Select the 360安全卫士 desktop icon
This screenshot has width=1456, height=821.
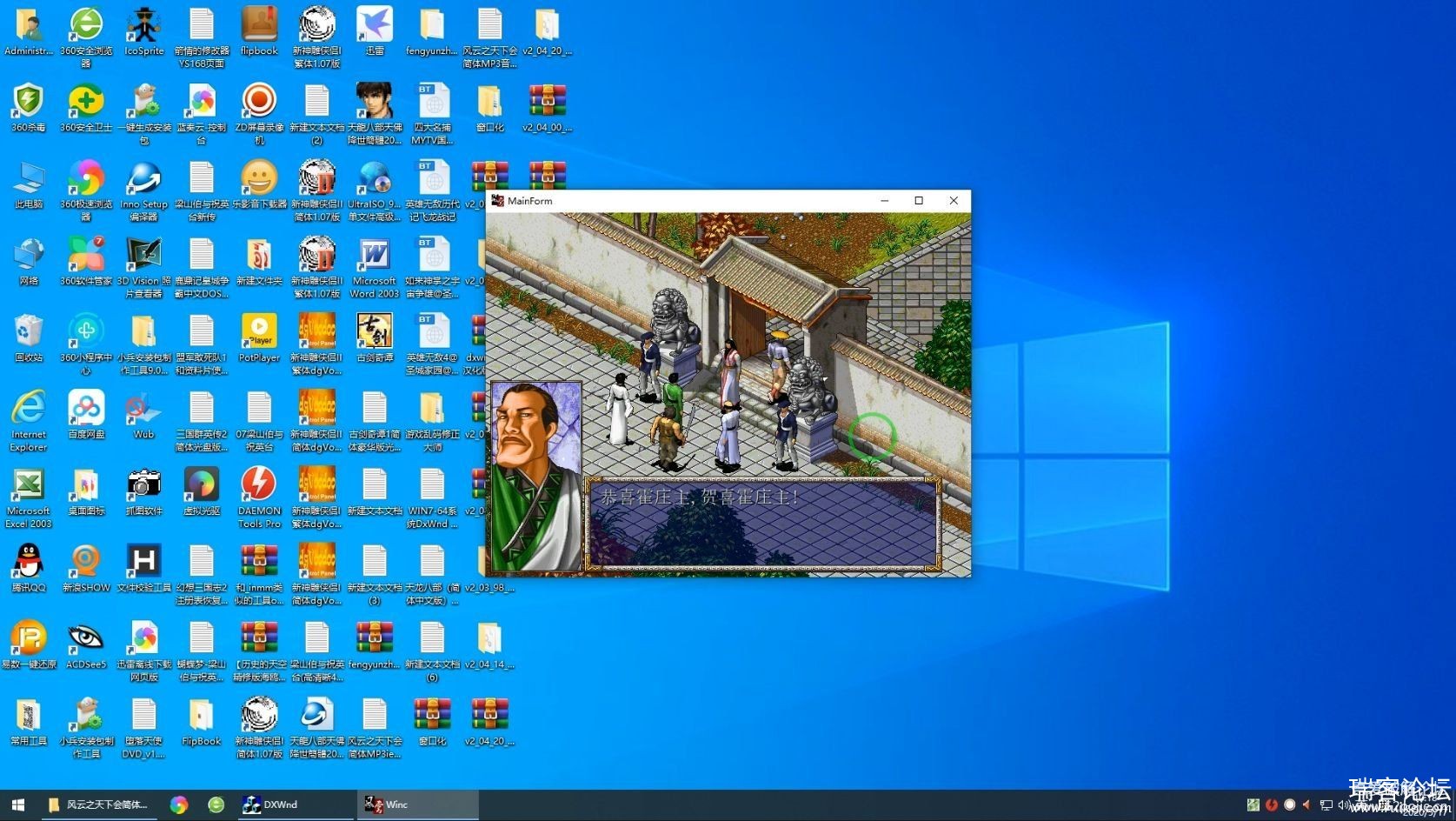[86, 108]
